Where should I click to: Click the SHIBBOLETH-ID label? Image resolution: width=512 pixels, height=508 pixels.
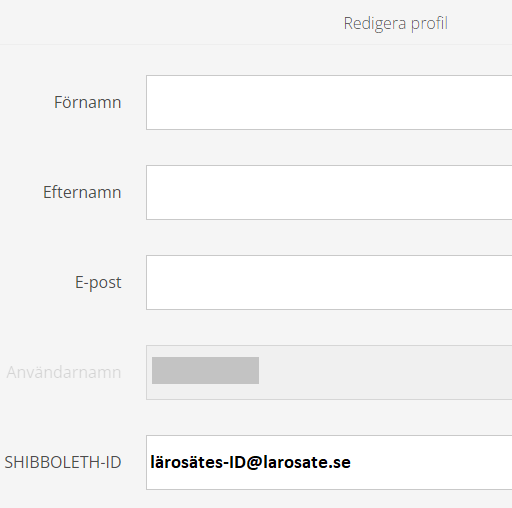[x=63, y=462]
